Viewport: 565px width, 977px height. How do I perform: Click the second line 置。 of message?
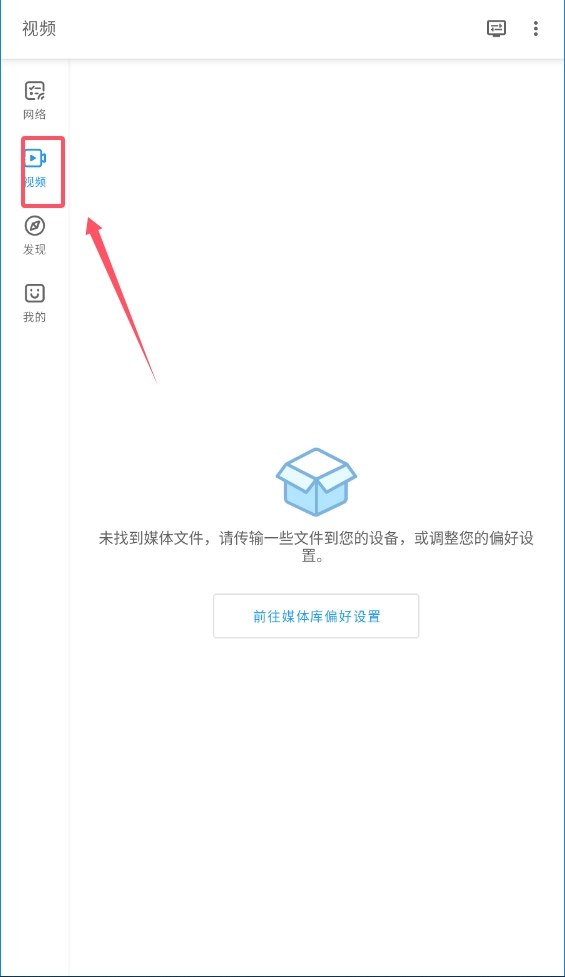[313, 556]
